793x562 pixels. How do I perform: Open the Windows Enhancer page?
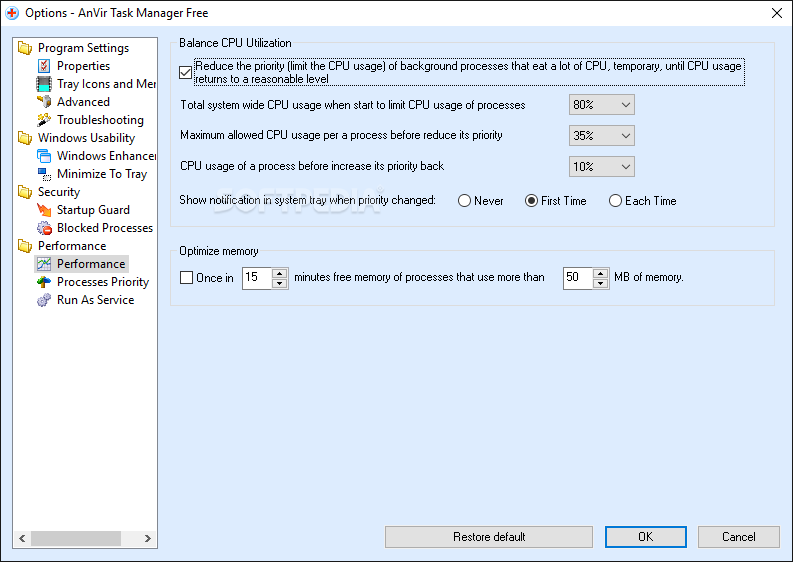pyautogui.click(x=106, y=156)
